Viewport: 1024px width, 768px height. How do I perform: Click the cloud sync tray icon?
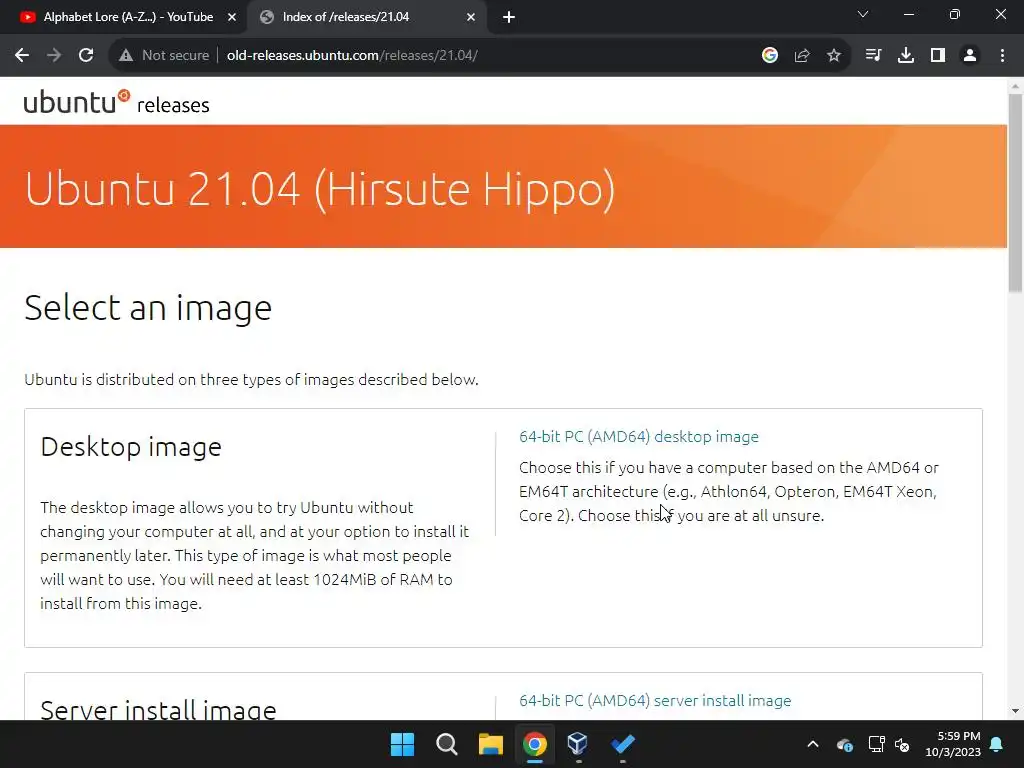point(844,744)
